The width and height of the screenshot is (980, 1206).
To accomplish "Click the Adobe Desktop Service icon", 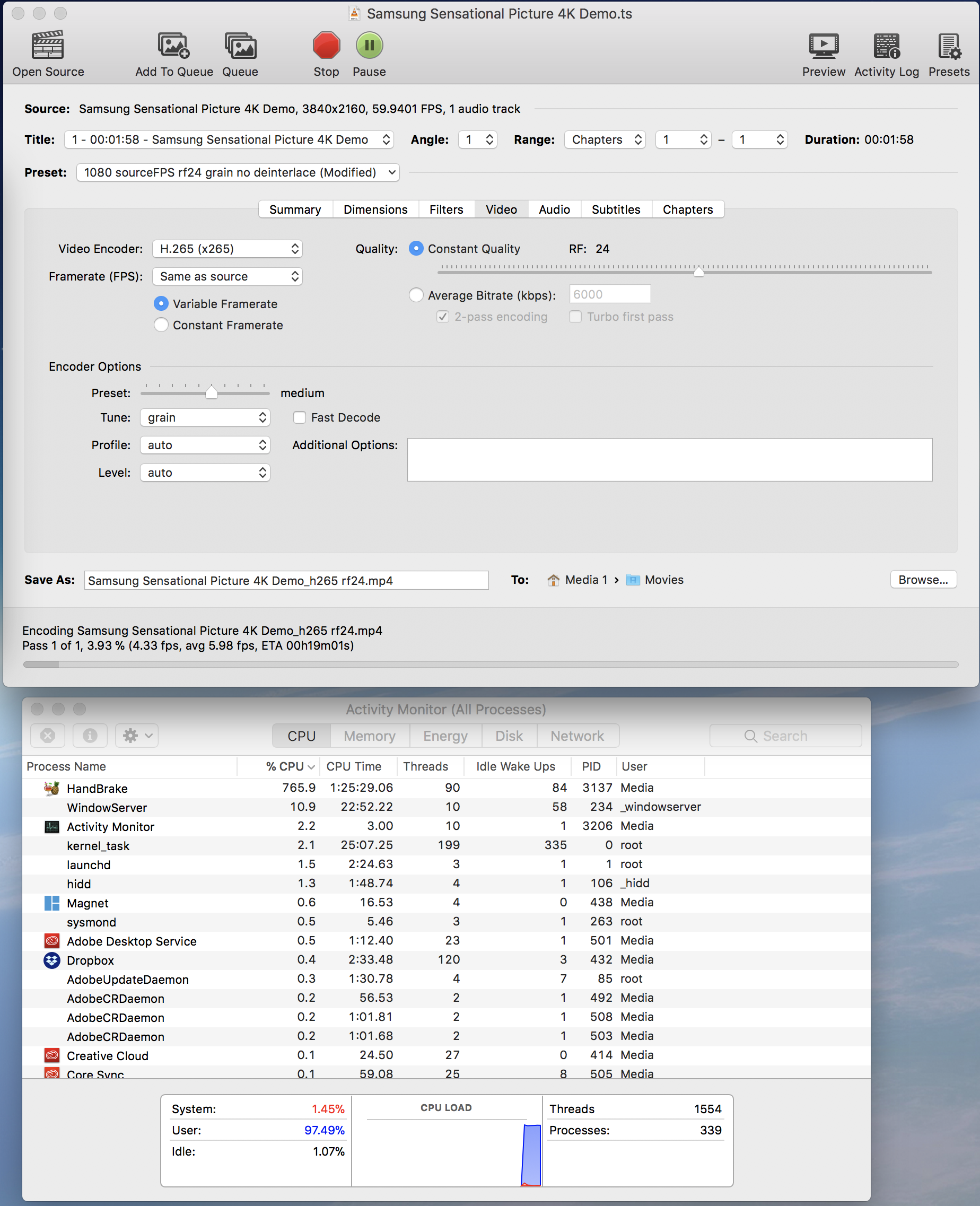I will click(52, 941).
